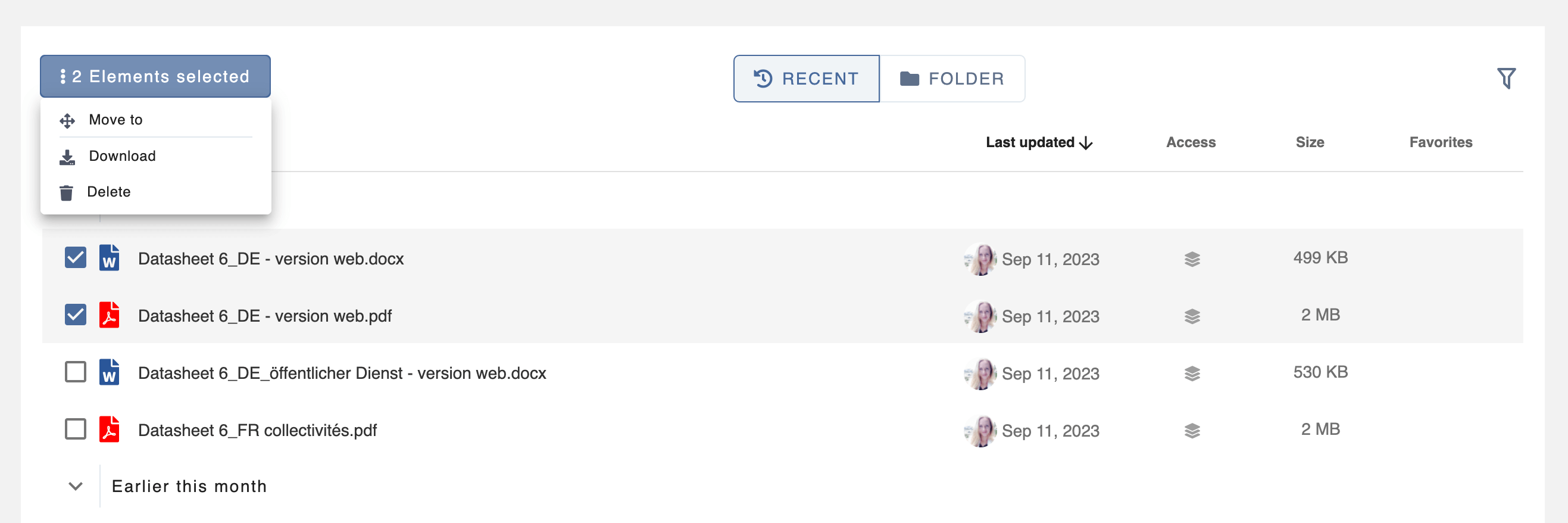Click access layers icon for Datasheet 6_DE web.docx
Screen dimensions: 1568x523
[1192, 259]
